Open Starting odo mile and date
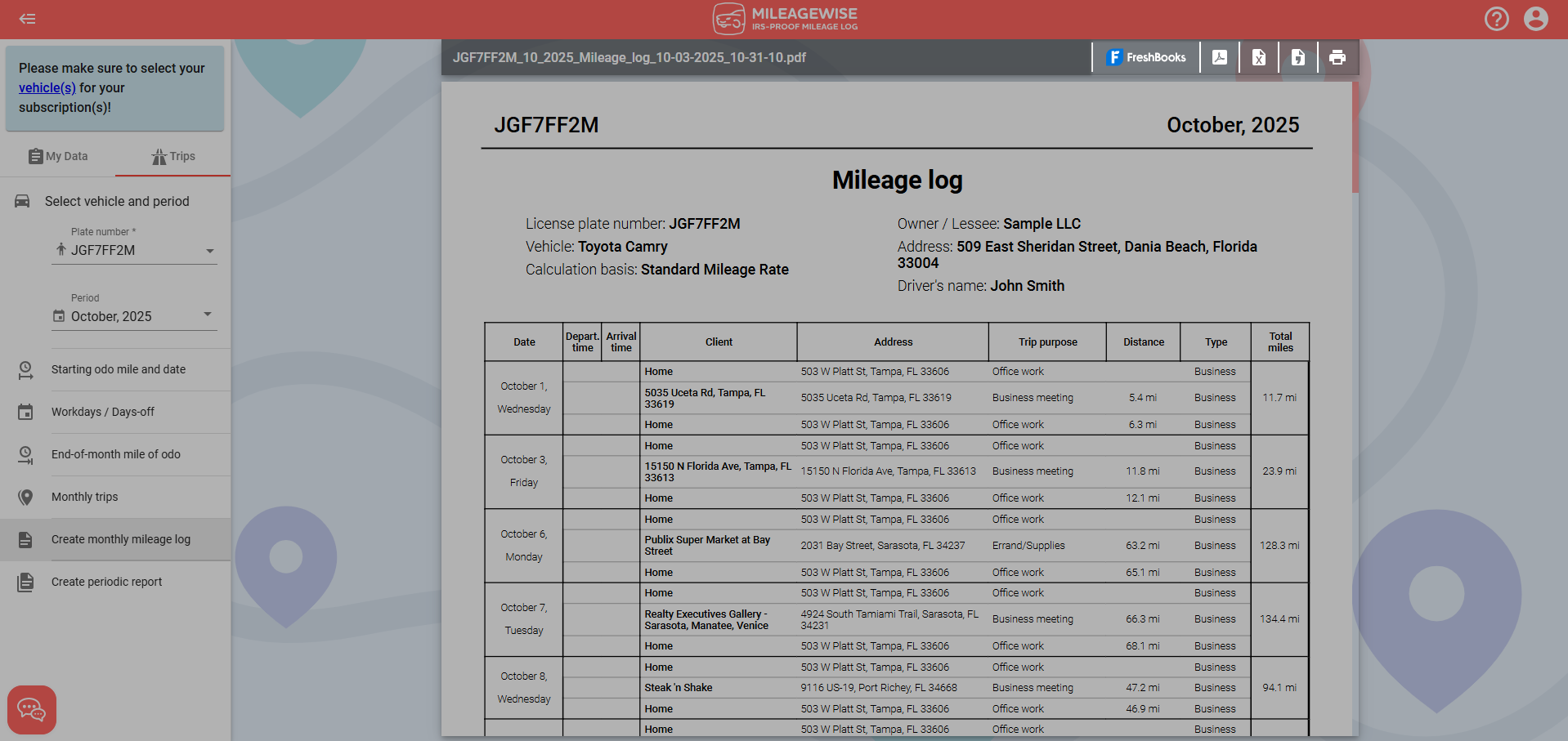Image resolution: width=1568 pixels, height=741 pixels. tap(119, 369)
